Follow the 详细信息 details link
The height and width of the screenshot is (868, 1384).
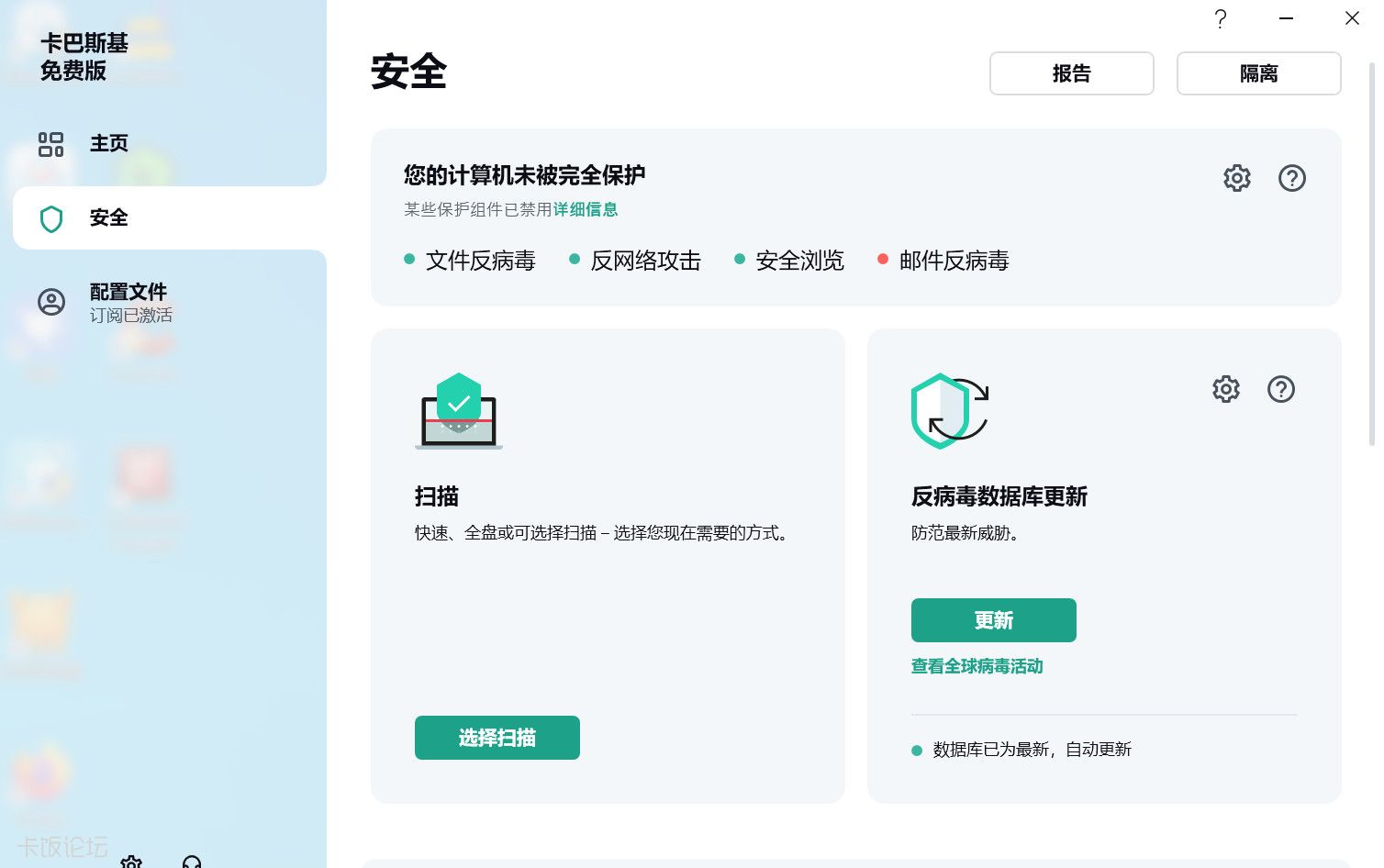click(586, 209)
